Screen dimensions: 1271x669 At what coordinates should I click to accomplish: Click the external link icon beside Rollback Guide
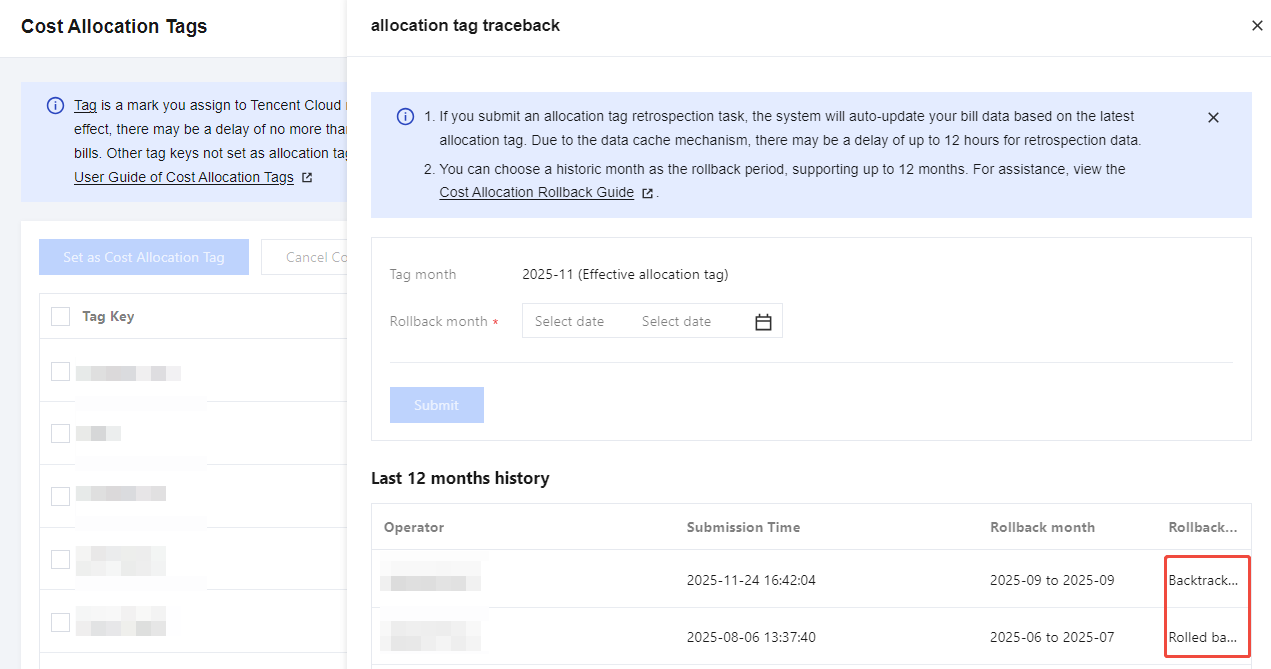[648, 193]
